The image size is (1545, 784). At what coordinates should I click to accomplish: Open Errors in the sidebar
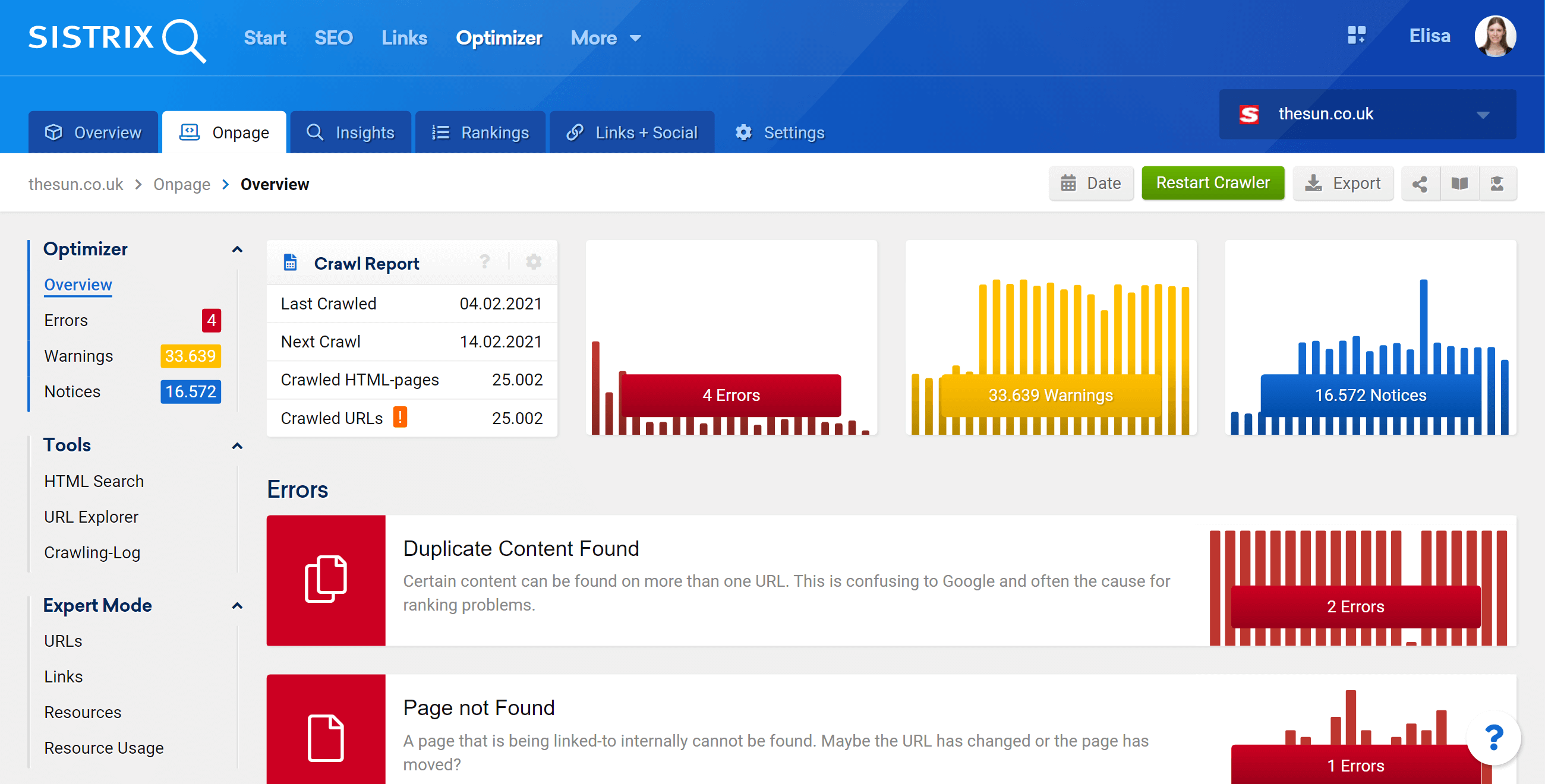66,321
